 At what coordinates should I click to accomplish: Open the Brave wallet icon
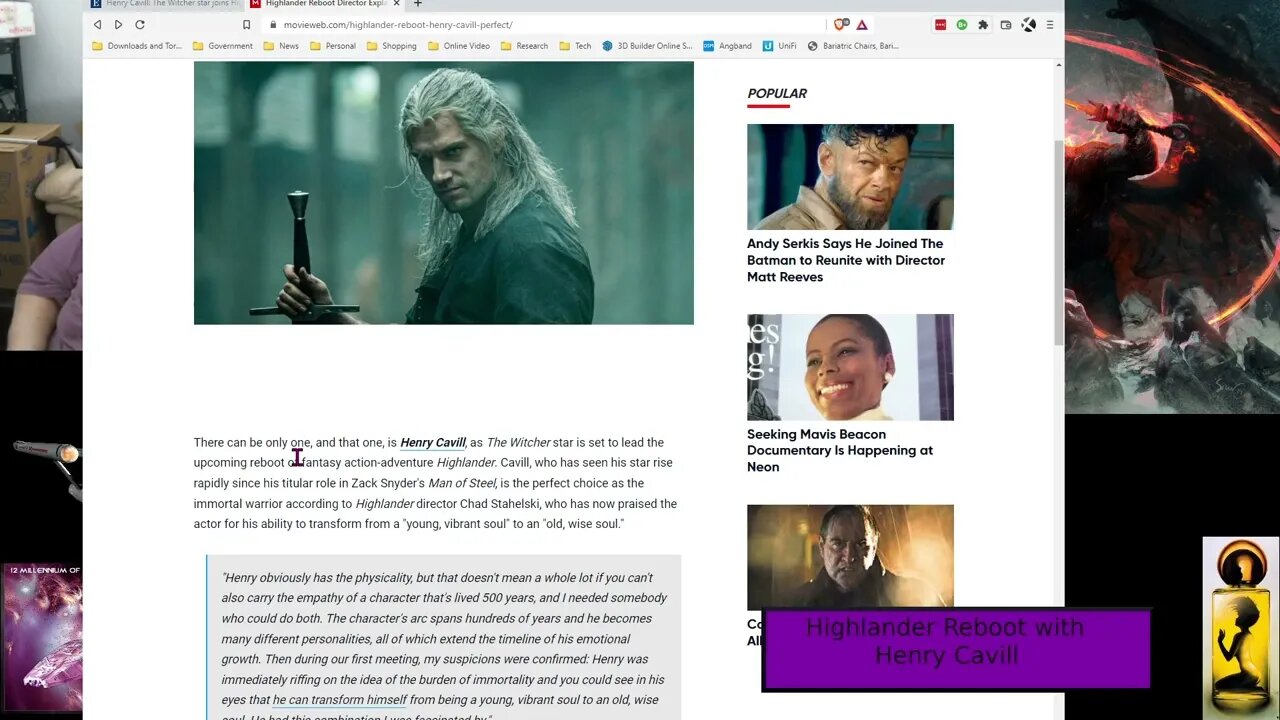point(1005,24)
